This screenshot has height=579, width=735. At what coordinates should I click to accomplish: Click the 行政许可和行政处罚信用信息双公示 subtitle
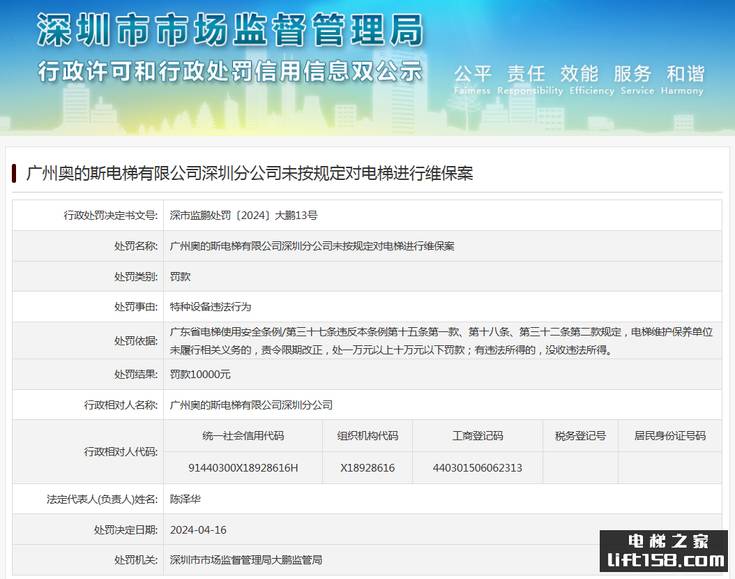click(230, 72)
